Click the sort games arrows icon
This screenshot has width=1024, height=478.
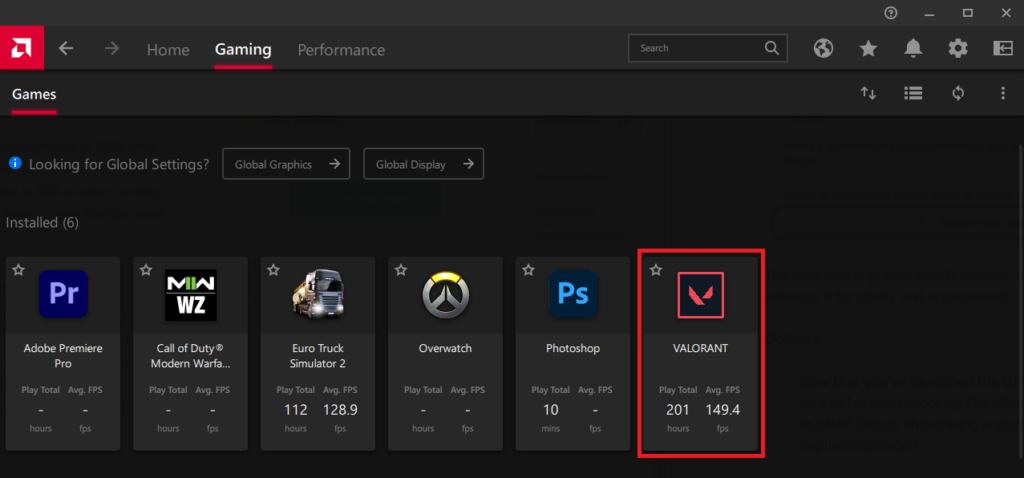point(868,93)
